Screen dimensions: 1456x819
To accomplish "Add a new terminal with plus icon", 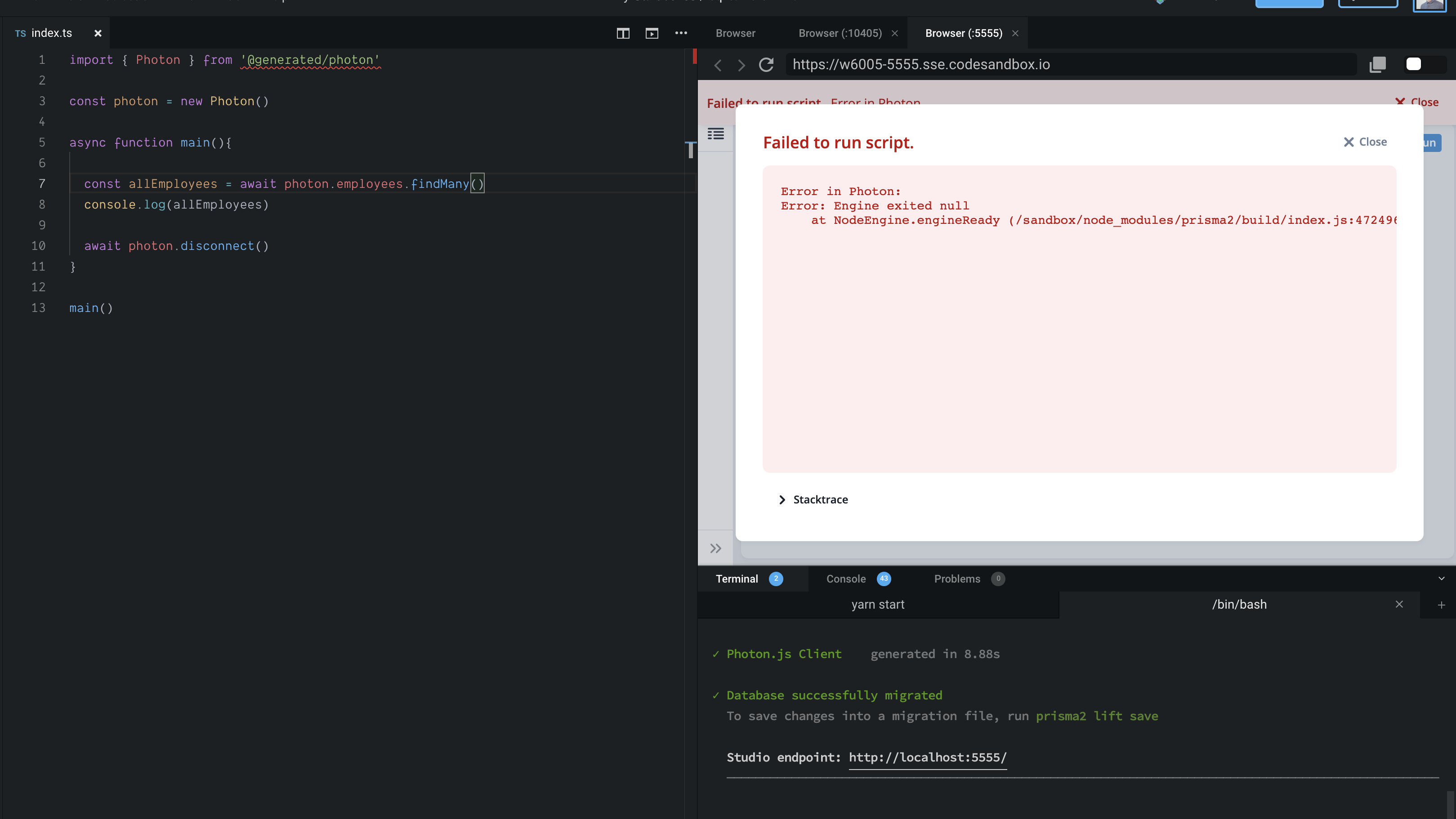I will pos(1441,605).
